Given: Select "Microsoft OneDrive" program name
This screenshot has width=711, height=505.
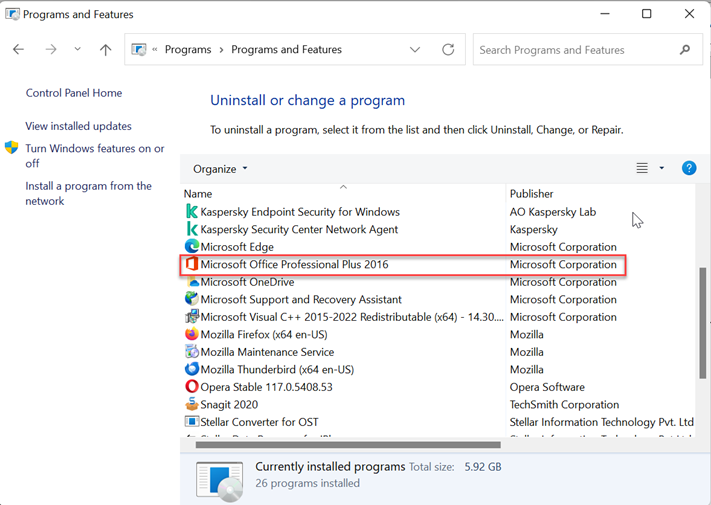Looking at the screenshot, I should point(247,282).
